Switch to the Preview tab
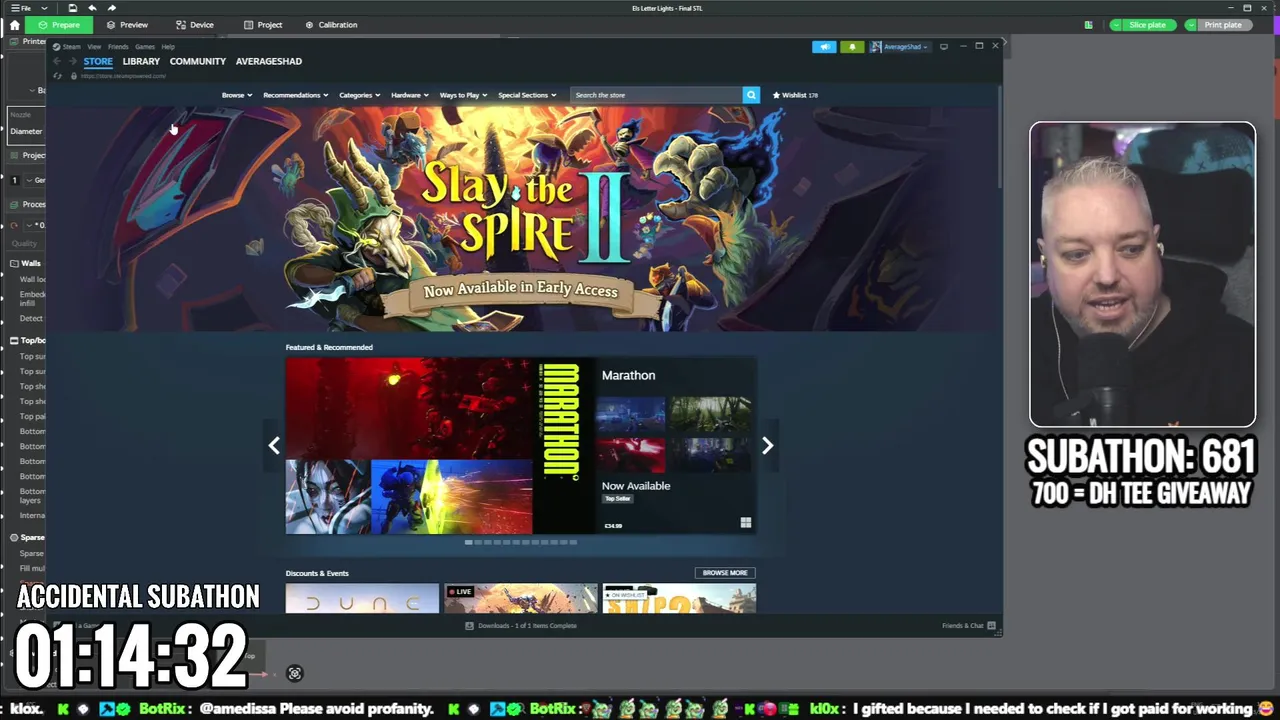The width and height of the screenshot is (1280, 720). tap(127, 25)
